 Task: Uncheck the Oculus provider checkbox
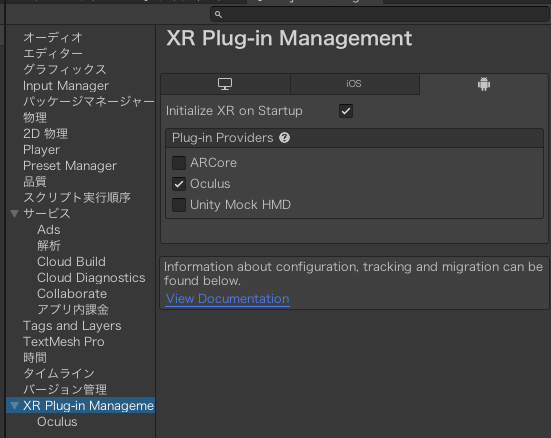[179, 184]
